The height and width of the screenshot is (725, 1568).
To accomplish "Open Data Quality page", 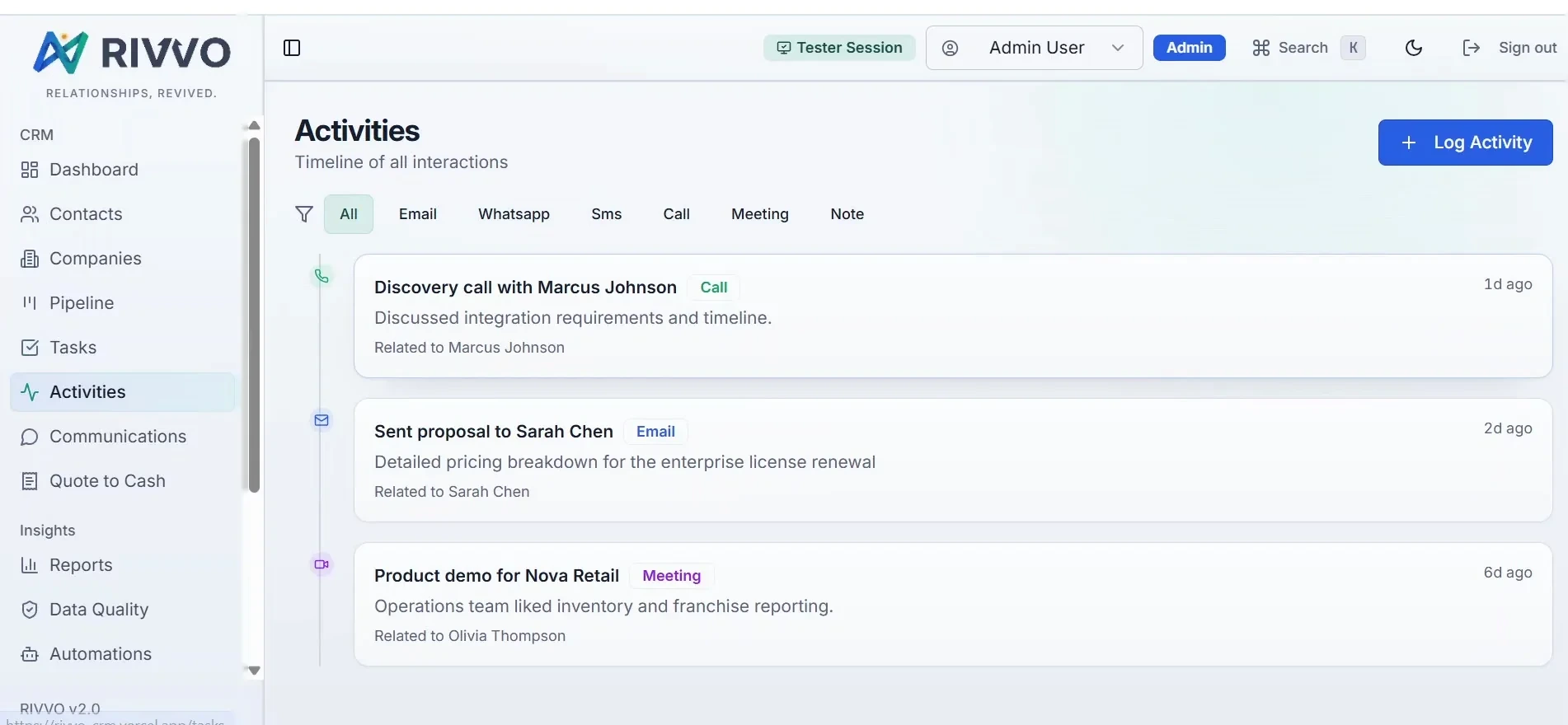I will pos(123,610).
